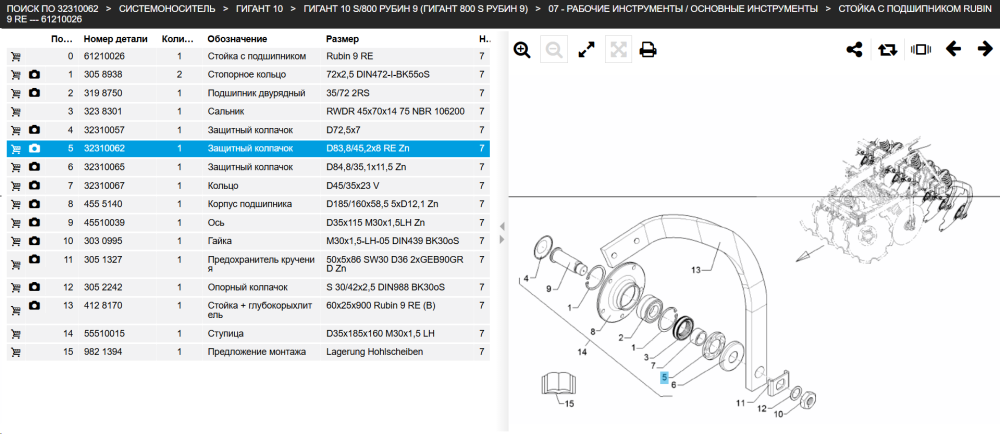
Task: Click the rotate/swap layout icon
Action: 887,50
